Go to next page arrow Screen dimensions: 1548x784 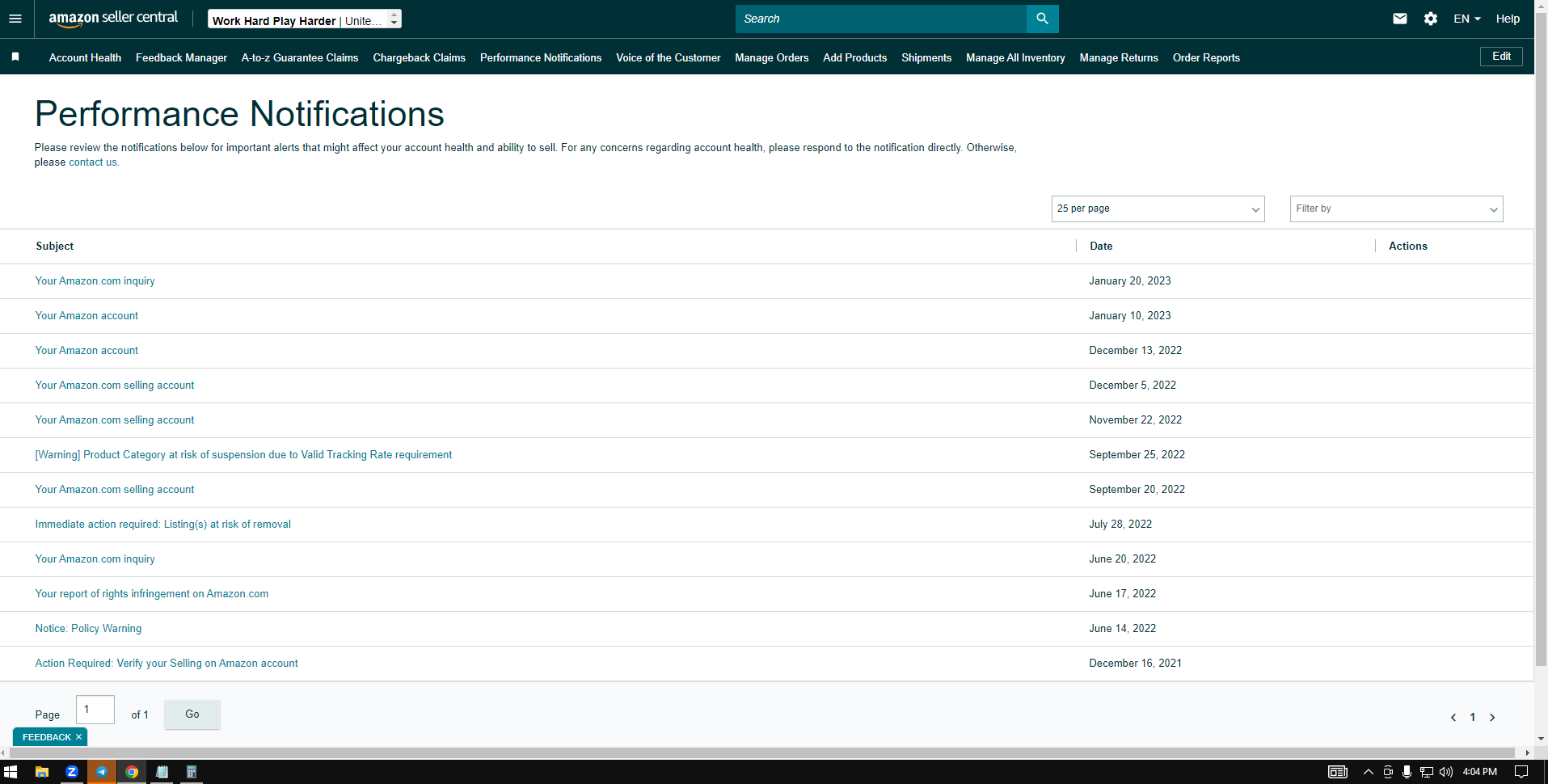pos(1492,717)
